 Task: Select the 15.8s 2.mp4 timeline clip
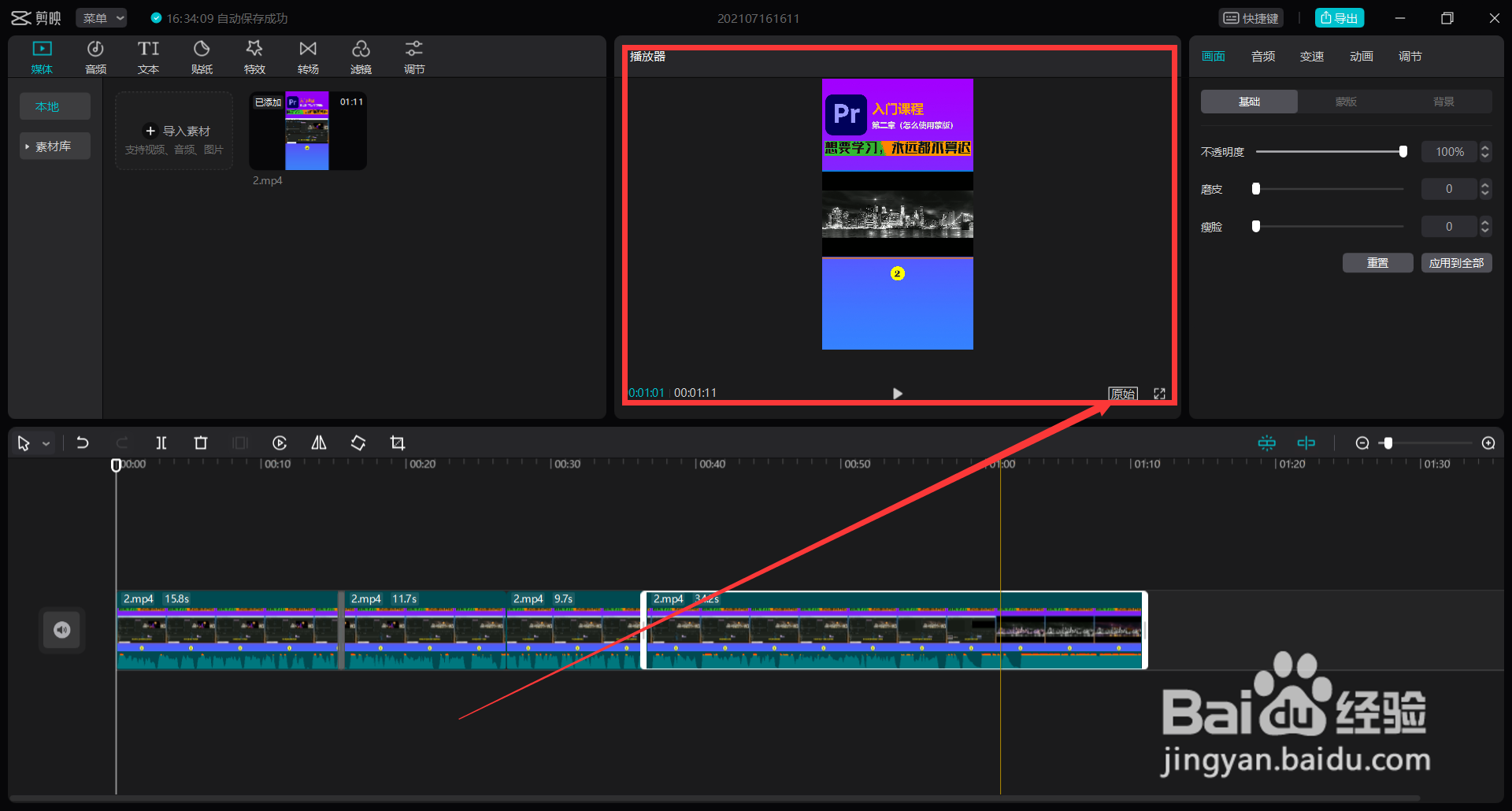pyautogui.click(x=227, y=630)
